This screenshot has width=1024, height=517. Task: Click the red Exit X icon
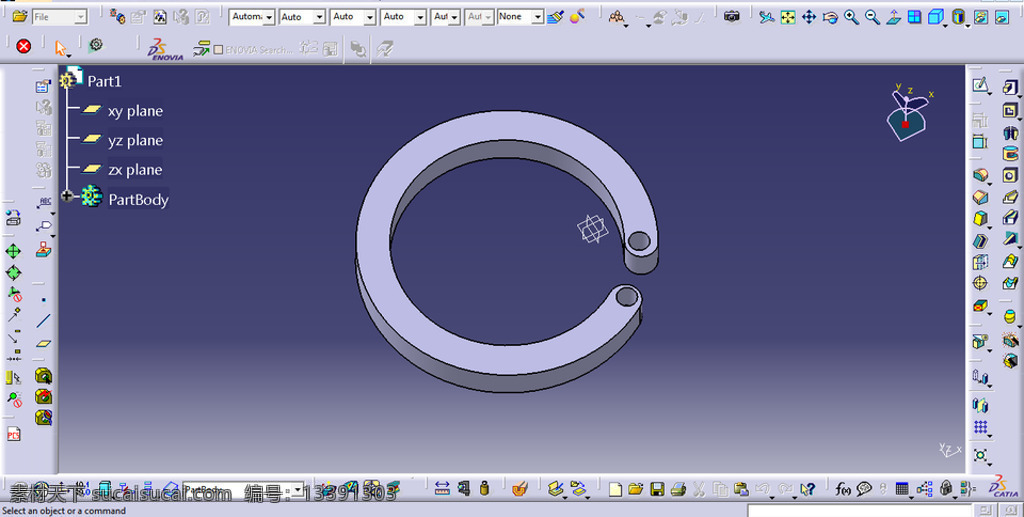point(24,46)
